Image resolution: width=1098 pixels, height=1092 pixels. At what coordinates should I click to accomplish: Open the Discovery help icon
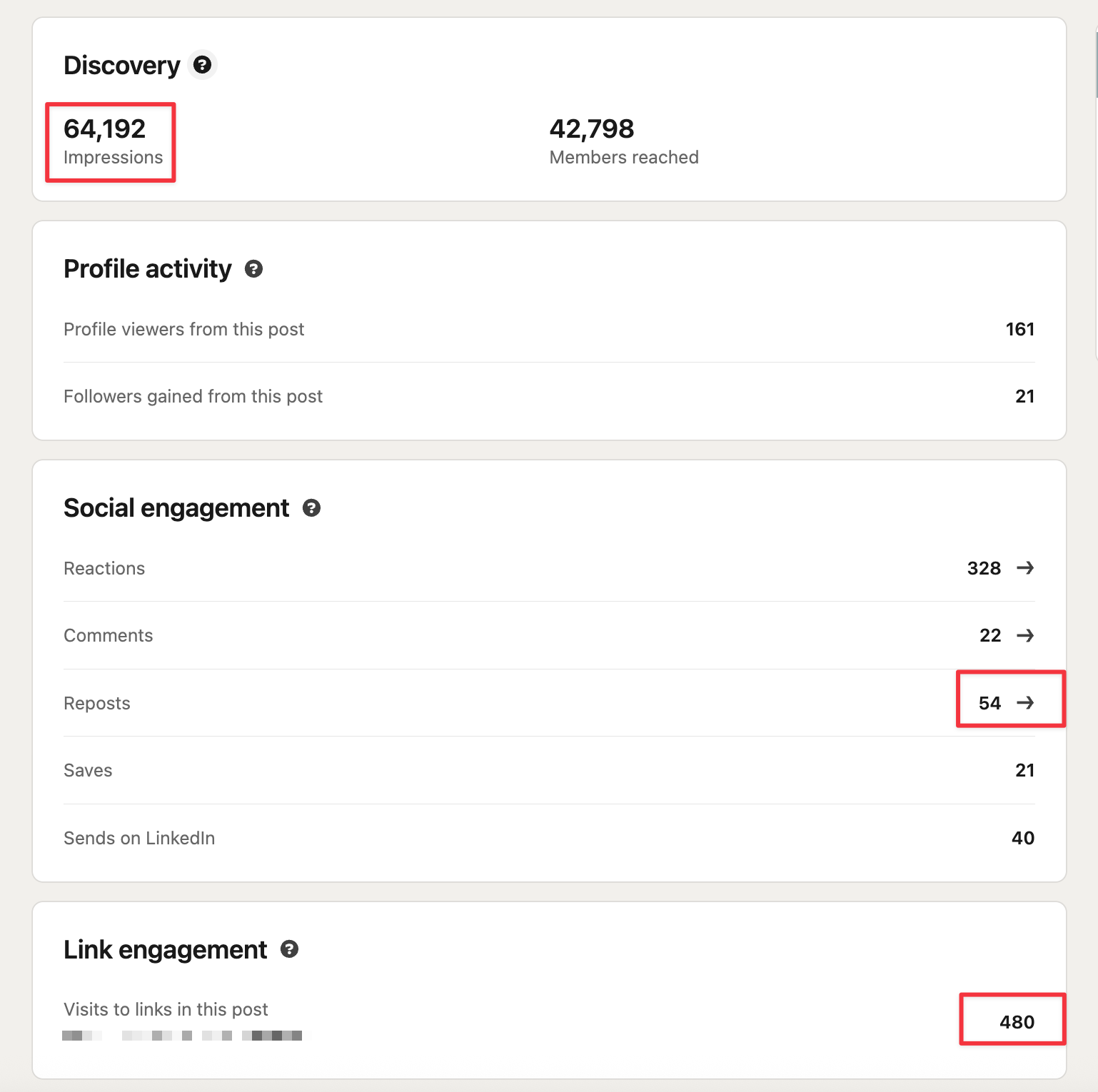coord(203,65)
